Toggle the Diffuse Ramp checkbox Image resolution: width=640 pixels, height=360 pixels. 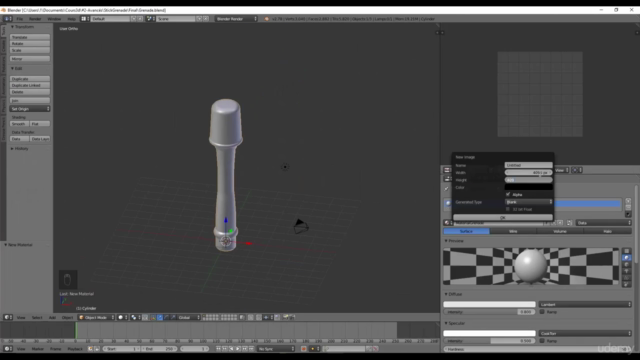click(542, 311)
